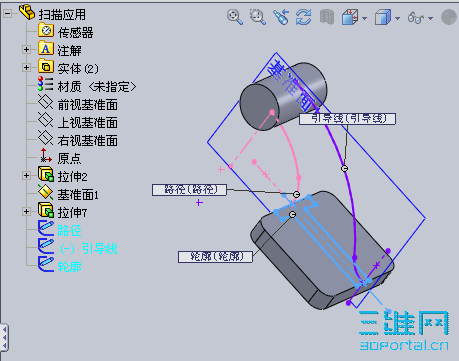
Task: Select the 扫描应用 root label
Action: pos(62,15)
